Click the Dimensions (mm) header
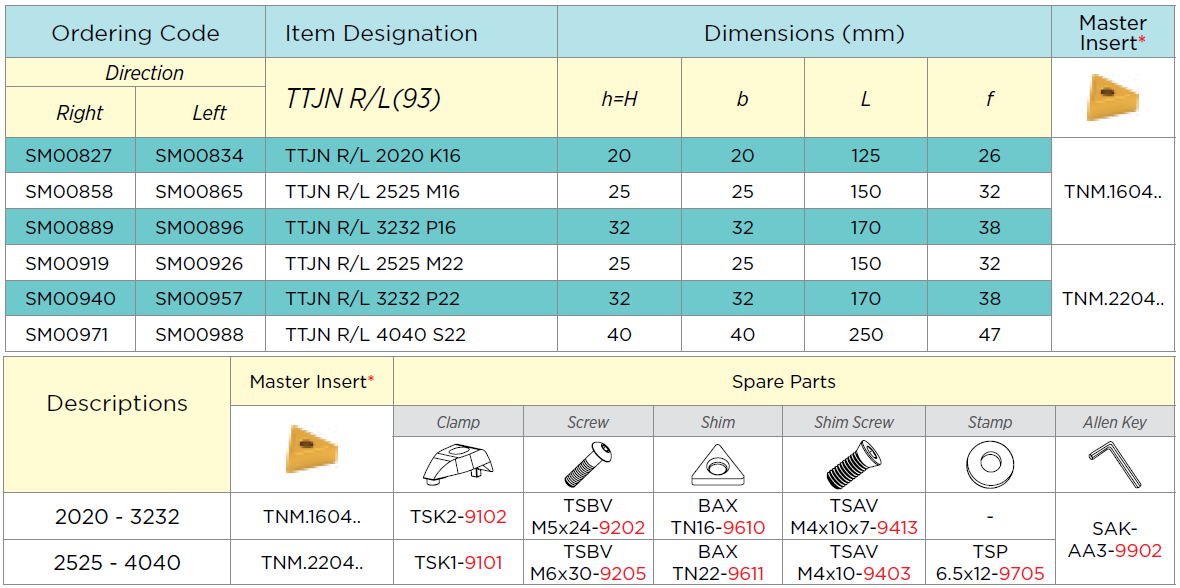Viewport: 1180px width, 588px height. (x=804, y=33)
